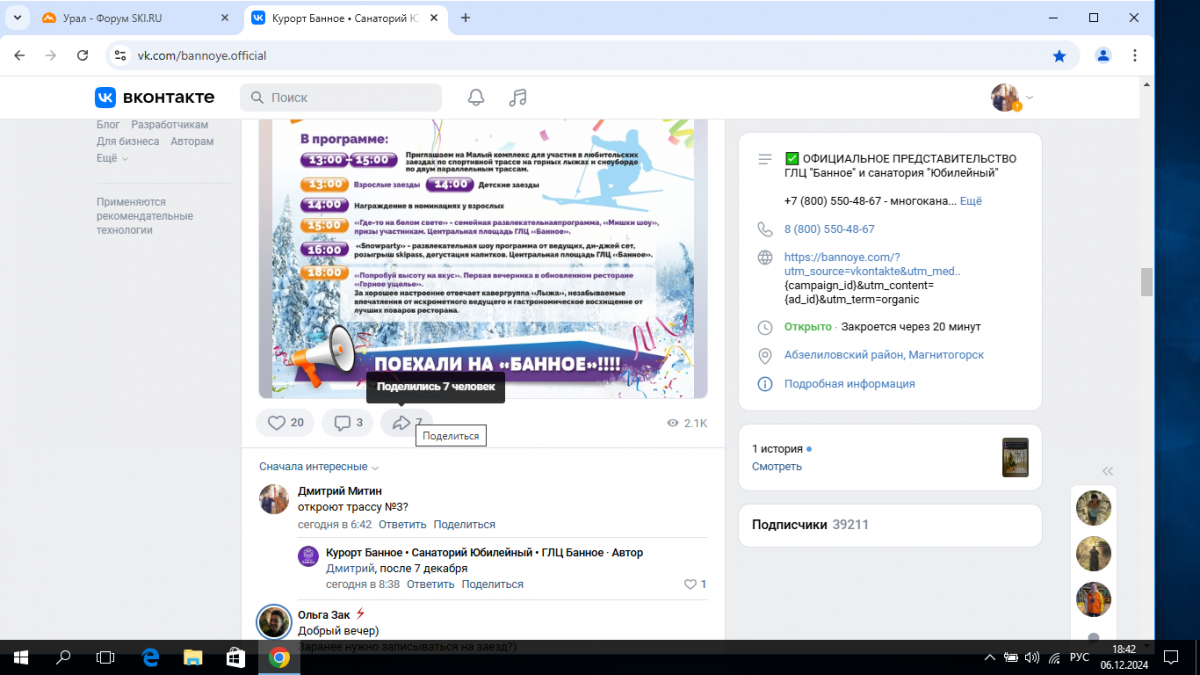Screen dimensions: 1200x675
Task: Share Дмитрий Митин's comment
Action: [x=464, y=524]
